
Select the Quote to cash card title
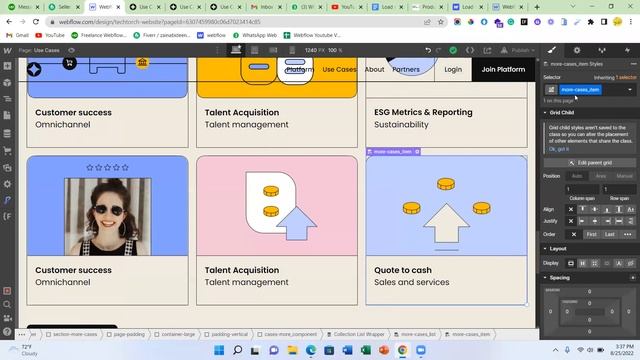(403, 270)
